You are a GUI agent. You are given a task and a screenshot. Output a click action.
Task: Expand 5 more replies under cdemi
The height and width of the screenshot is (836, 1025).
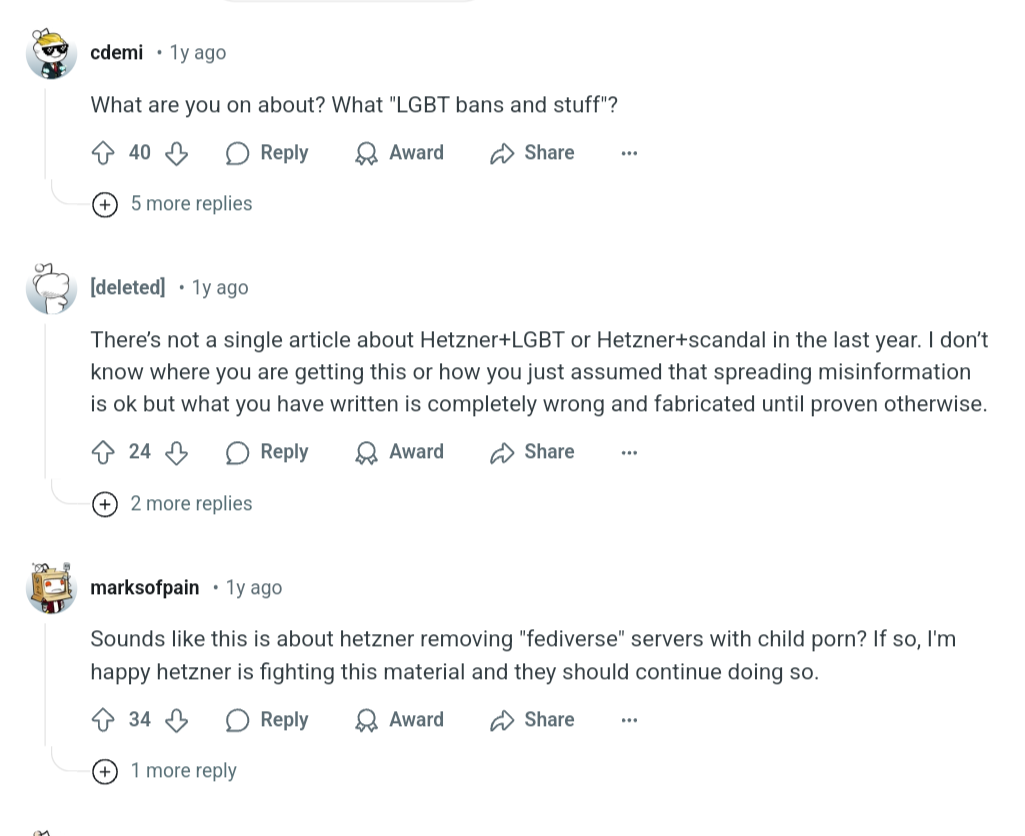point(173,204)
